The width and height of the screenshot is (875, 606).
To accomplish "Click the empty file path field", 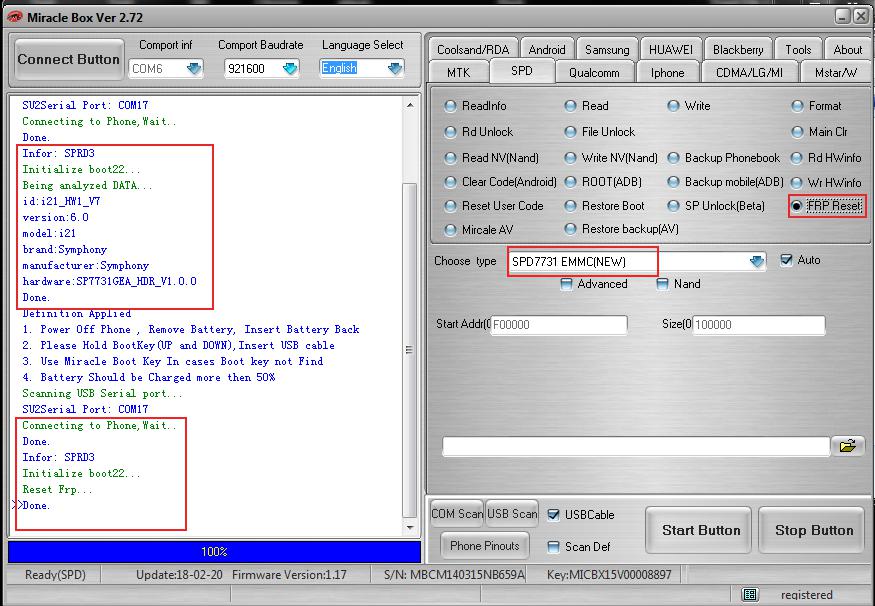I will tap(636, 446).
